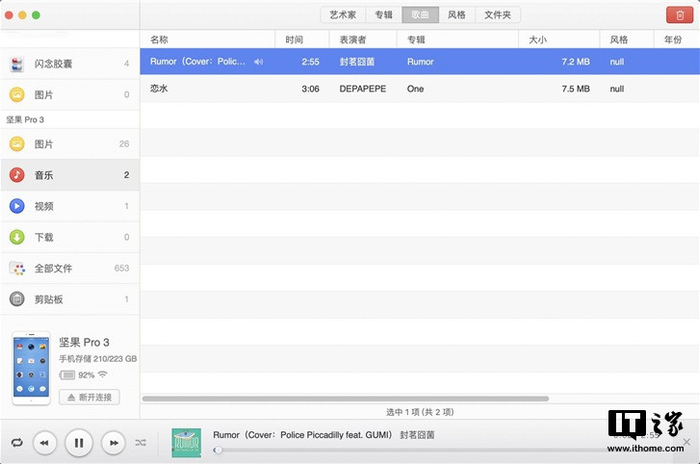Sort songs by 名称 column header
The height and width of the screenshot is (464, 700).
(160, 40)
